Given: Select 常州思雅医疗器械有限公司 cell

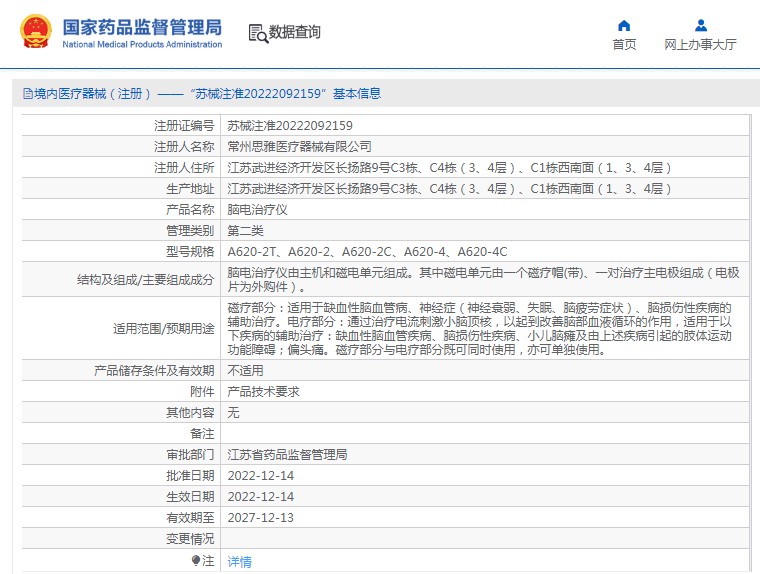Looking at the screenshot, I should (x=299, y=146).
